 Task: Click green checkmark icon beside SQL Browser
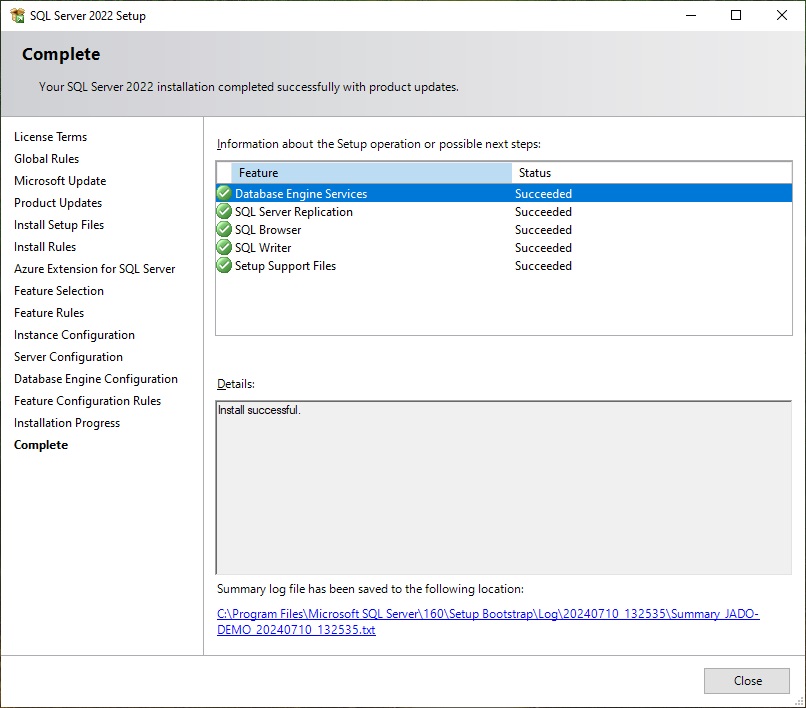pos(224,229)
